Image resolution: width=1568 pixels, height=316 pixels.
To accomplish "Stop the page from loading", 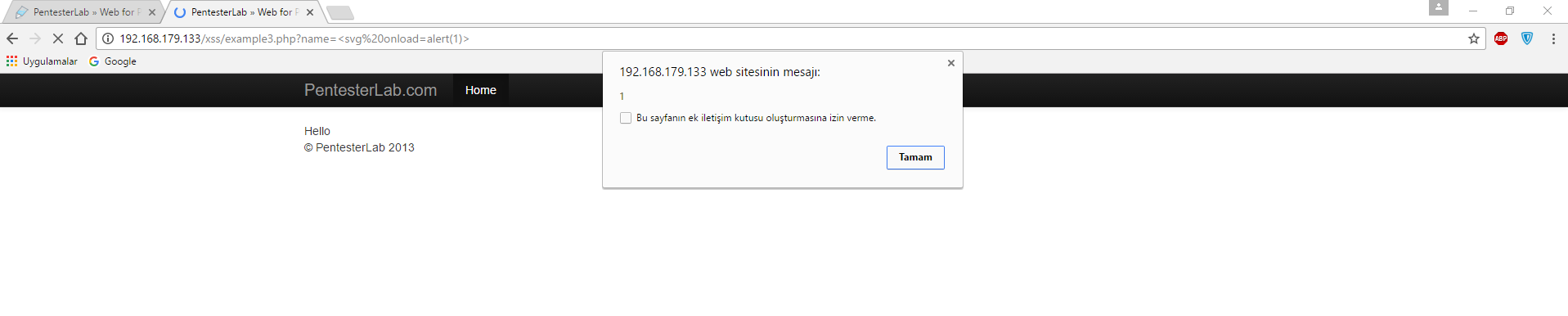I will click(x=58, y=38).
